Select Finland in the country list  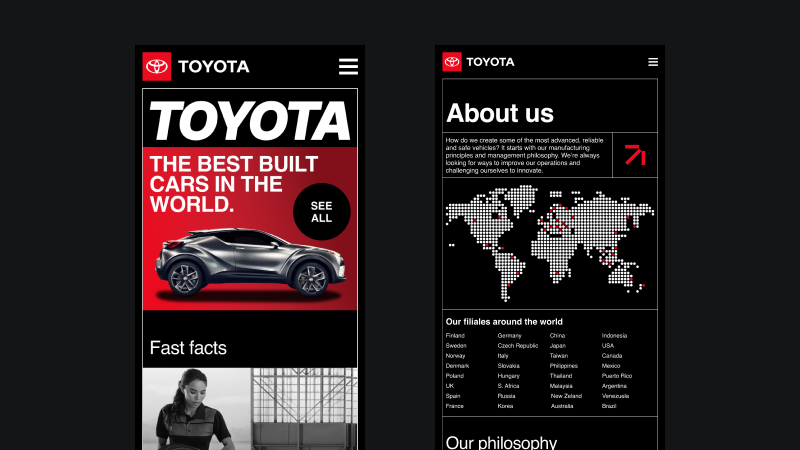455,336
